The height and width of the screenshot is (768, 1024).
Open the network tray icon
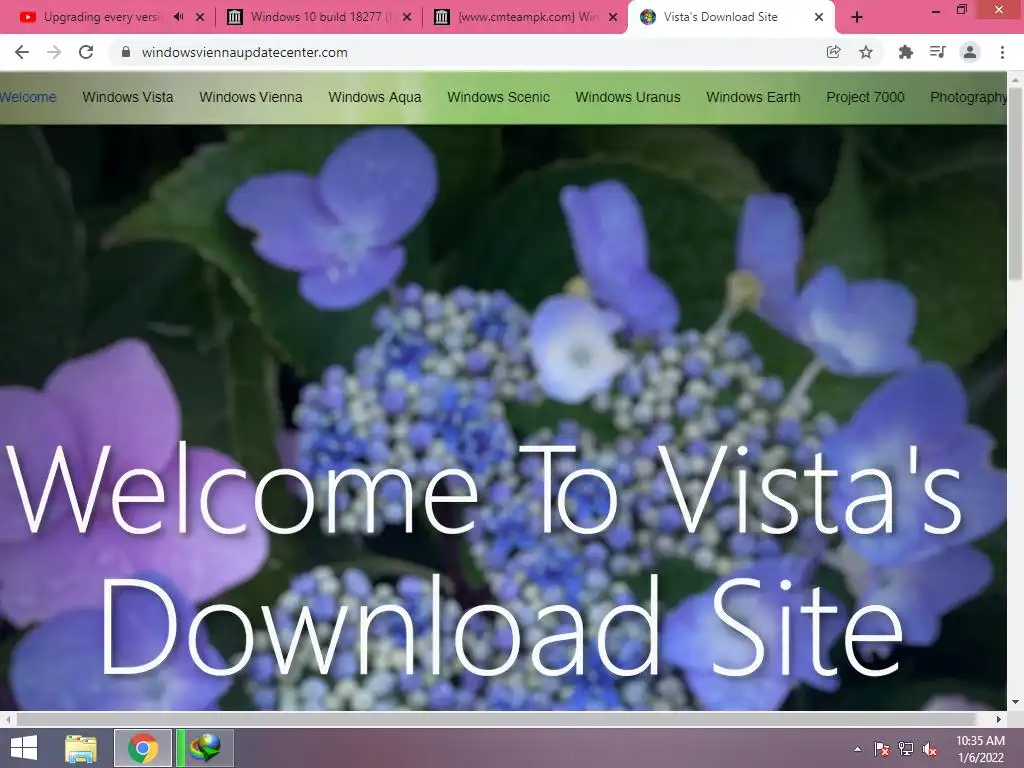[x=906, y=749]
